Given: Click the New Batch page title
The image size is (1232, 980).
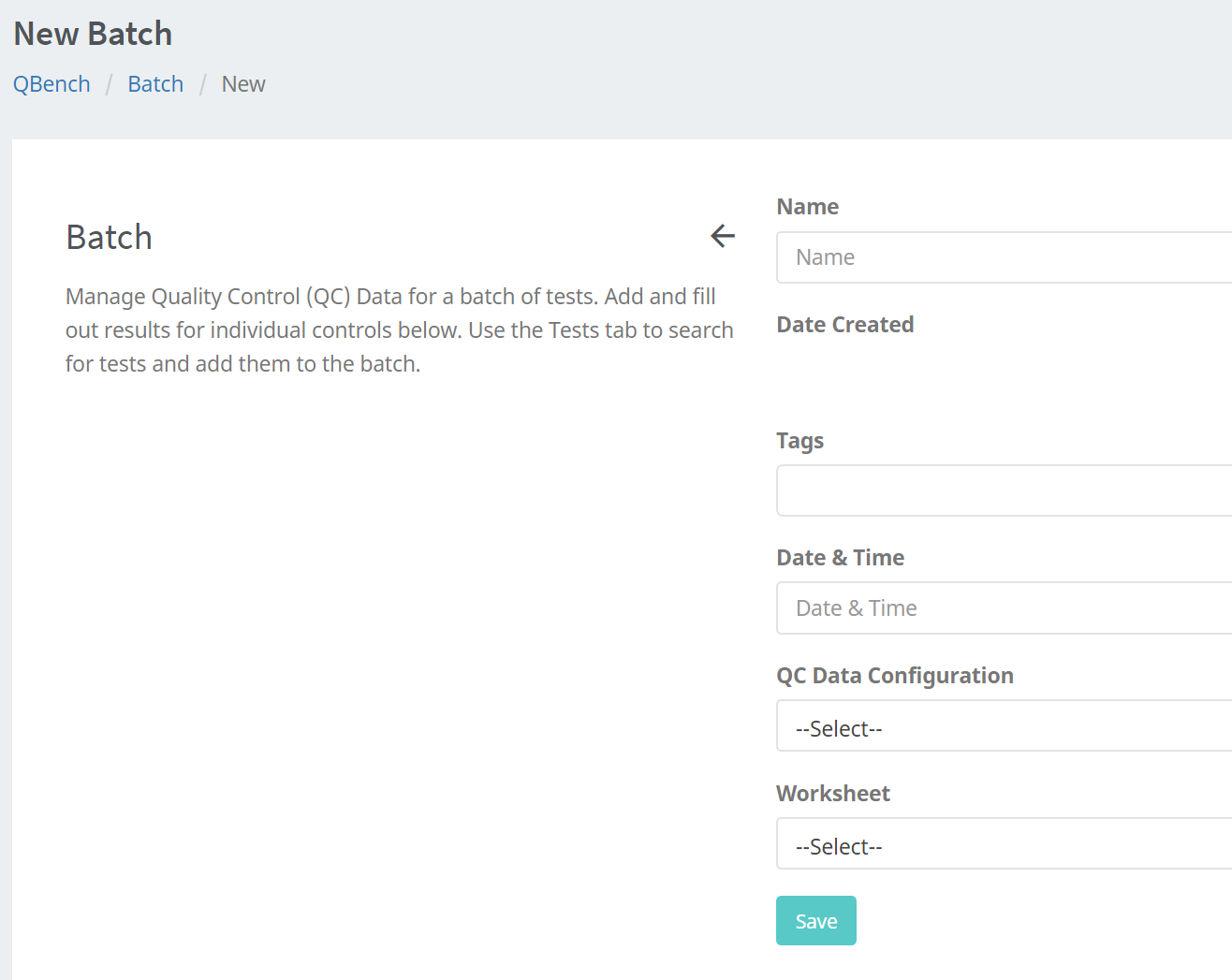Looking at the screenshot, I should click(93, 34).
